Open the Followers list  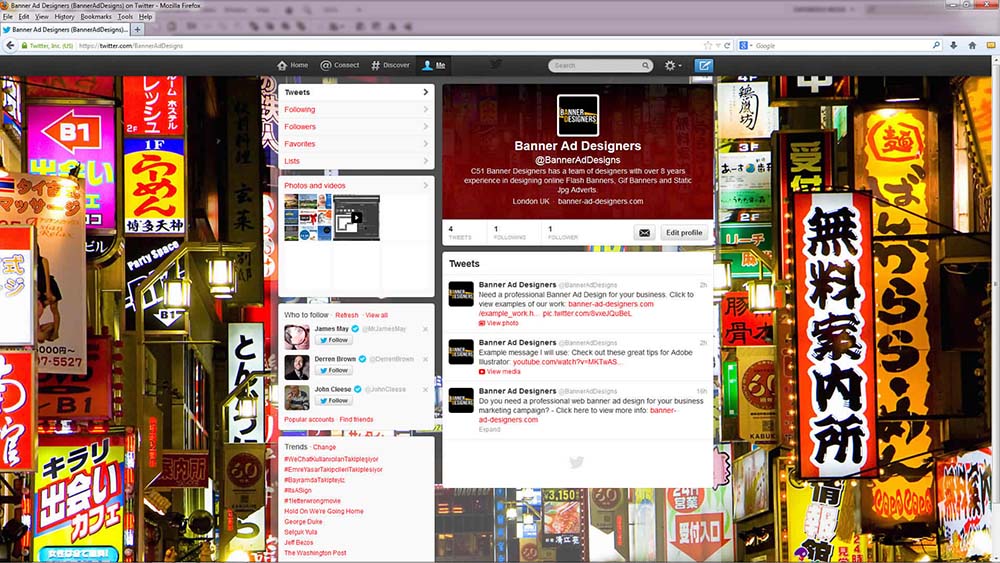pos(357,127)
